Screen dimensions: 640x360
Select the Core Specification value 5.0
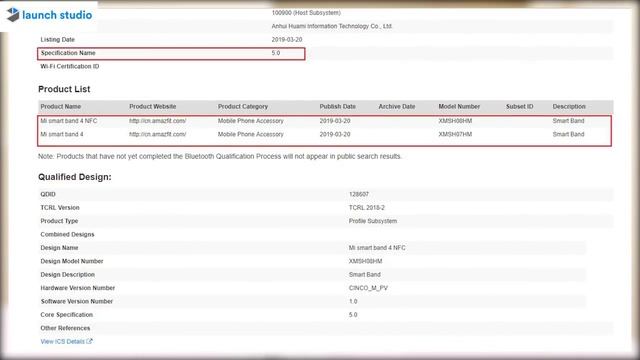[353, 315]
